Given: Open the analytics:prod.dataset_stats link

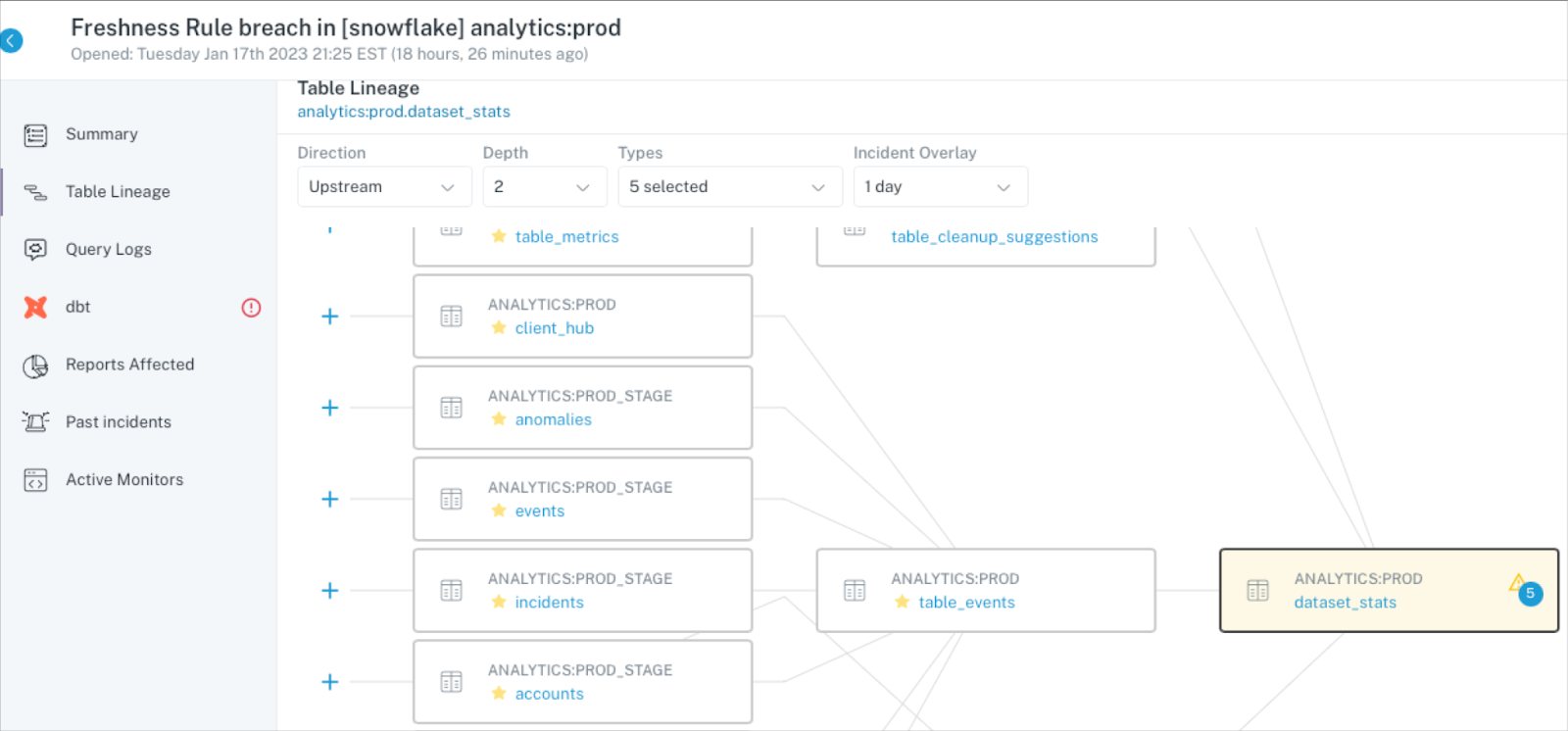Looking at the screenshot, I should click(404, 112).
